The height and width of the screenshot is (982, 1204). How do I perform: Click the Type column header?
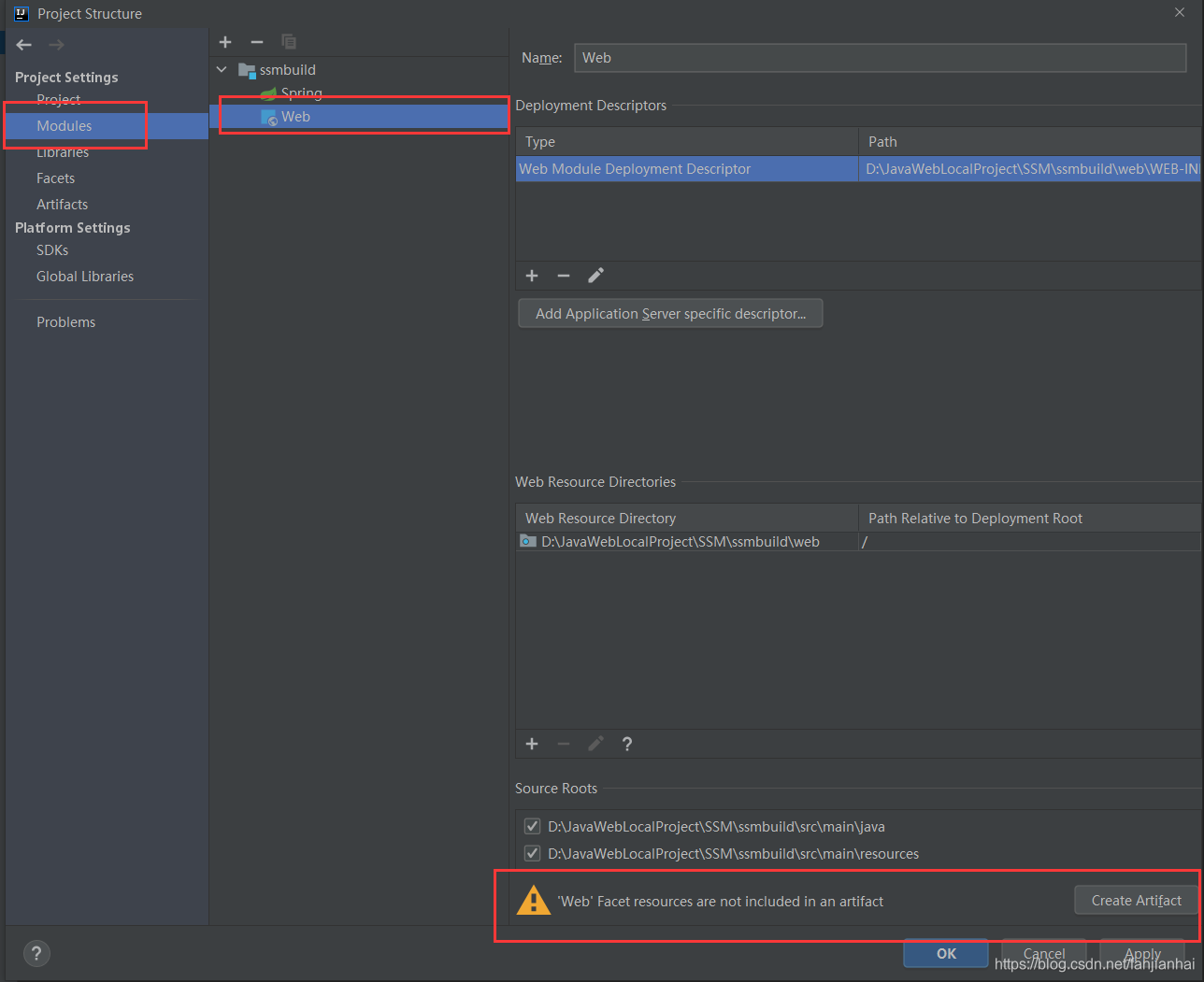687,142
